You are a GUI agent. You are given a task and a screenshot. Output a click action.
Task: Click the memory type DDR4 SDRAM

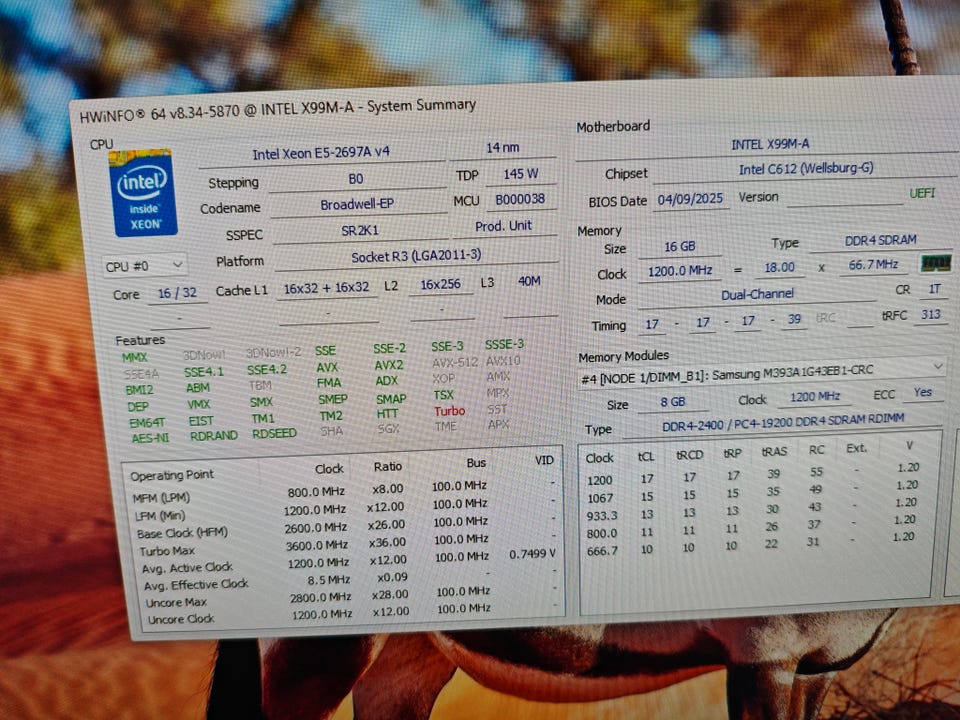click(880, 241)
